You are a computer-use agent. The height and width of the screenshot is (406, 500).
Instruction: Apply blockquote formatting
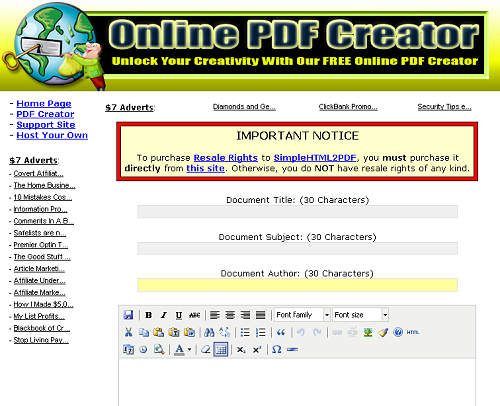point(281,332)
